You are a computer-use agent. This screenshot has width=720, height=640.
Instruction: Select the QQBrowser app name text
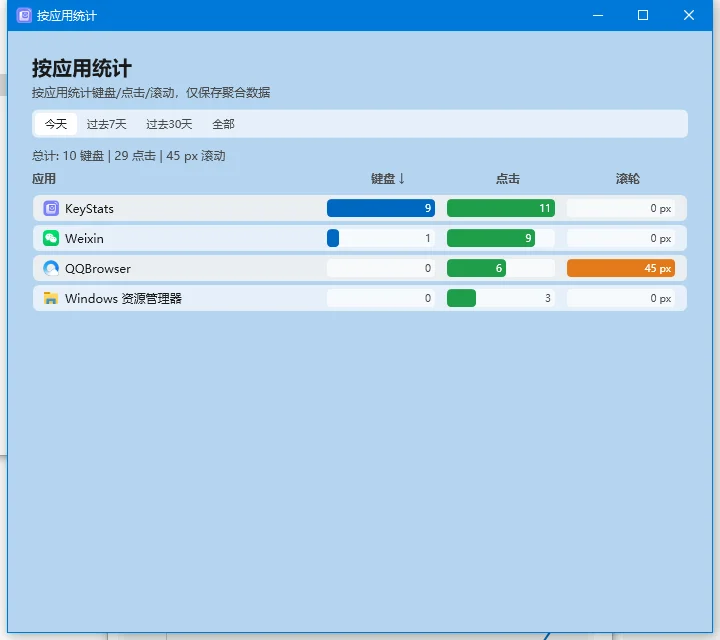coord(98,269)
